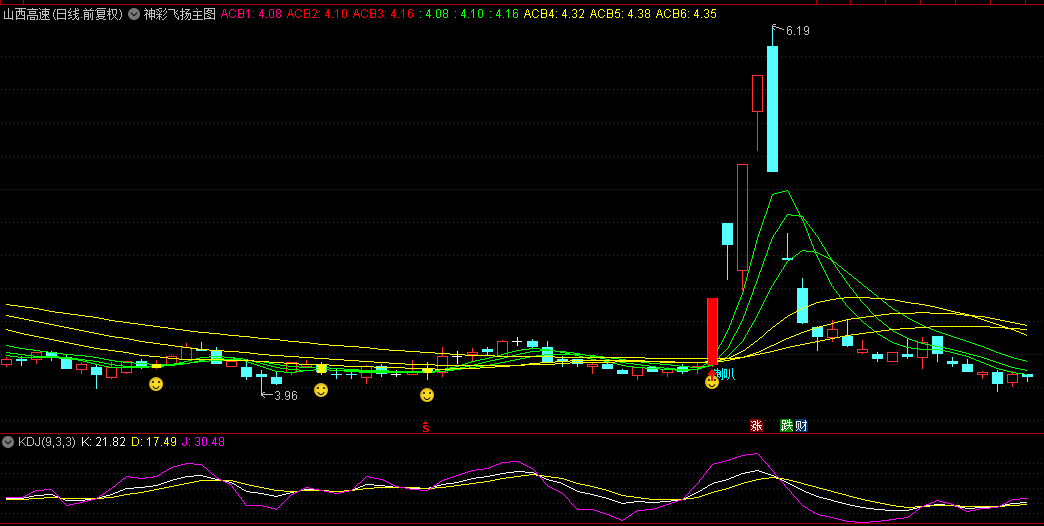
Task: Select the ACB3: 4.16 value
Action: tap(383, 13)
